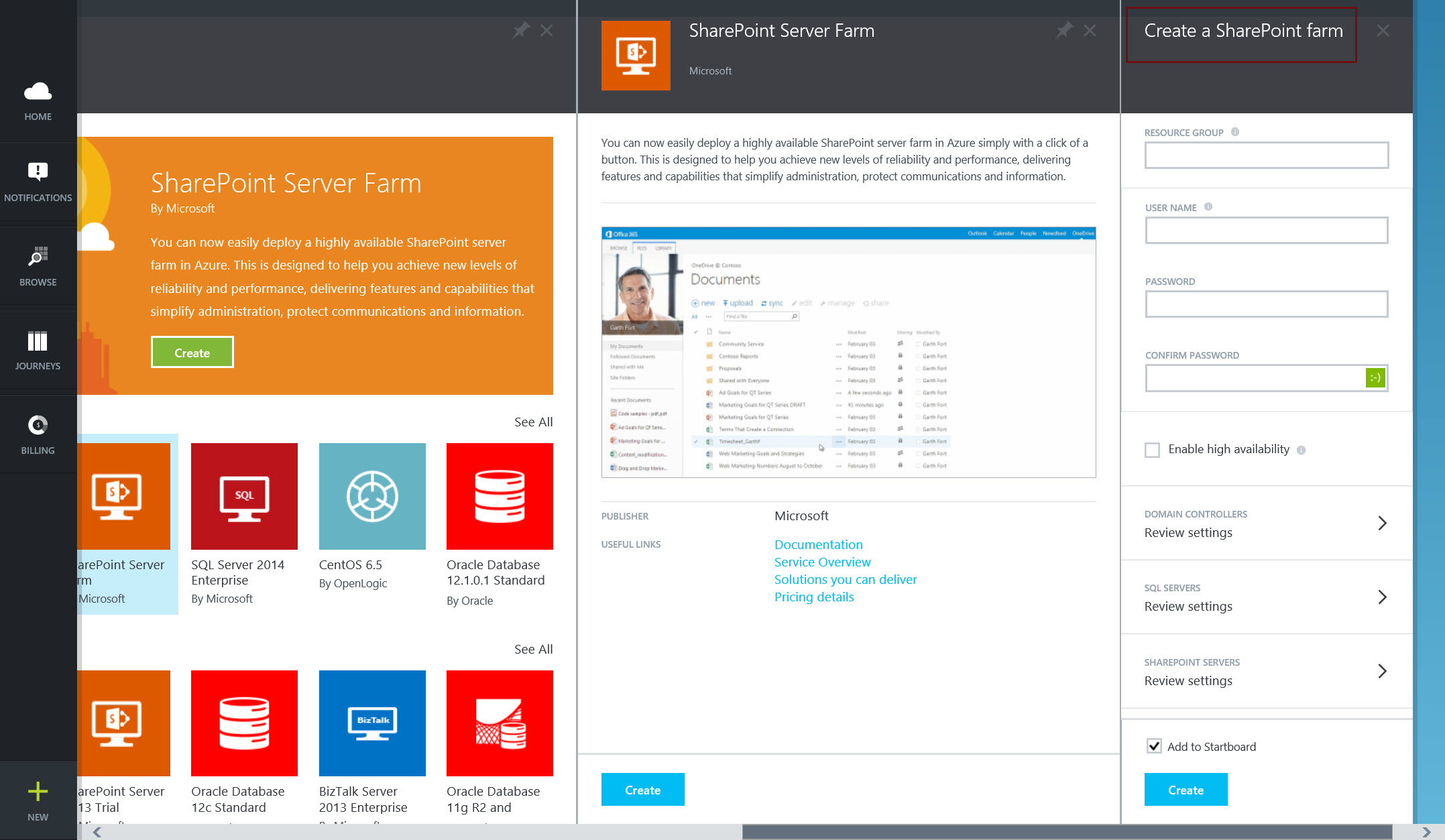This screenshot has width=1445, height=840.
Task: Close the SharePoint Server Farm blade
Action: tap(1090, 30)
